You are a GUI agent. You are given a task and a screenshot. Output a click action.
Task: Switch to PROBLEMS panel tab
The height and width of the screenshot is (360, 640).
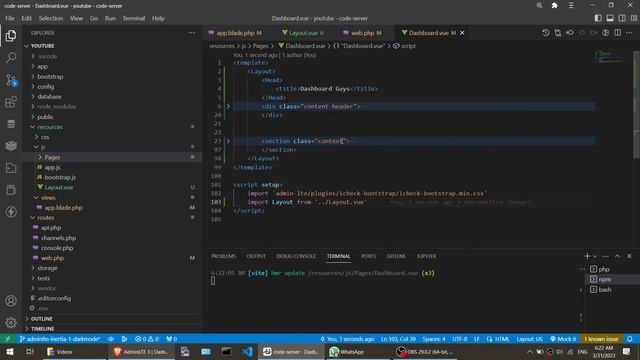tap(223, 256)
